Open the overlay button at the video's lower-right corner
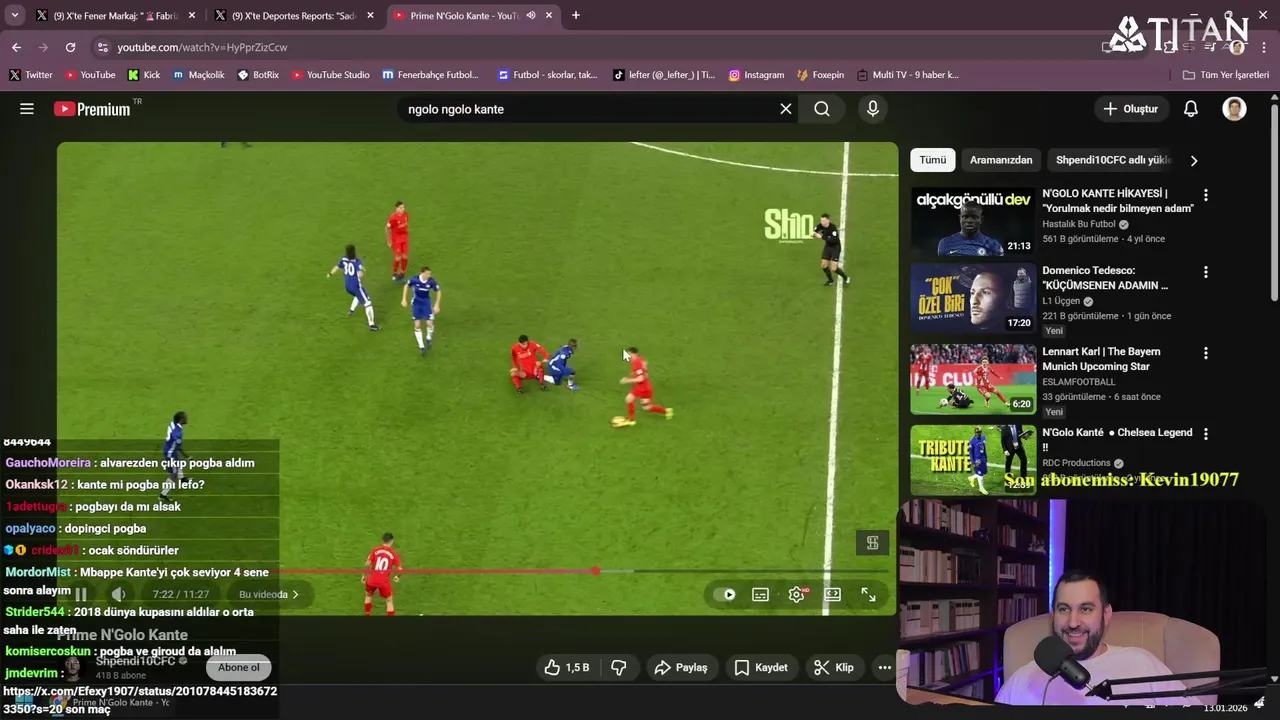Viewport: 1280px width, 720px height. [x=872, y=543]
